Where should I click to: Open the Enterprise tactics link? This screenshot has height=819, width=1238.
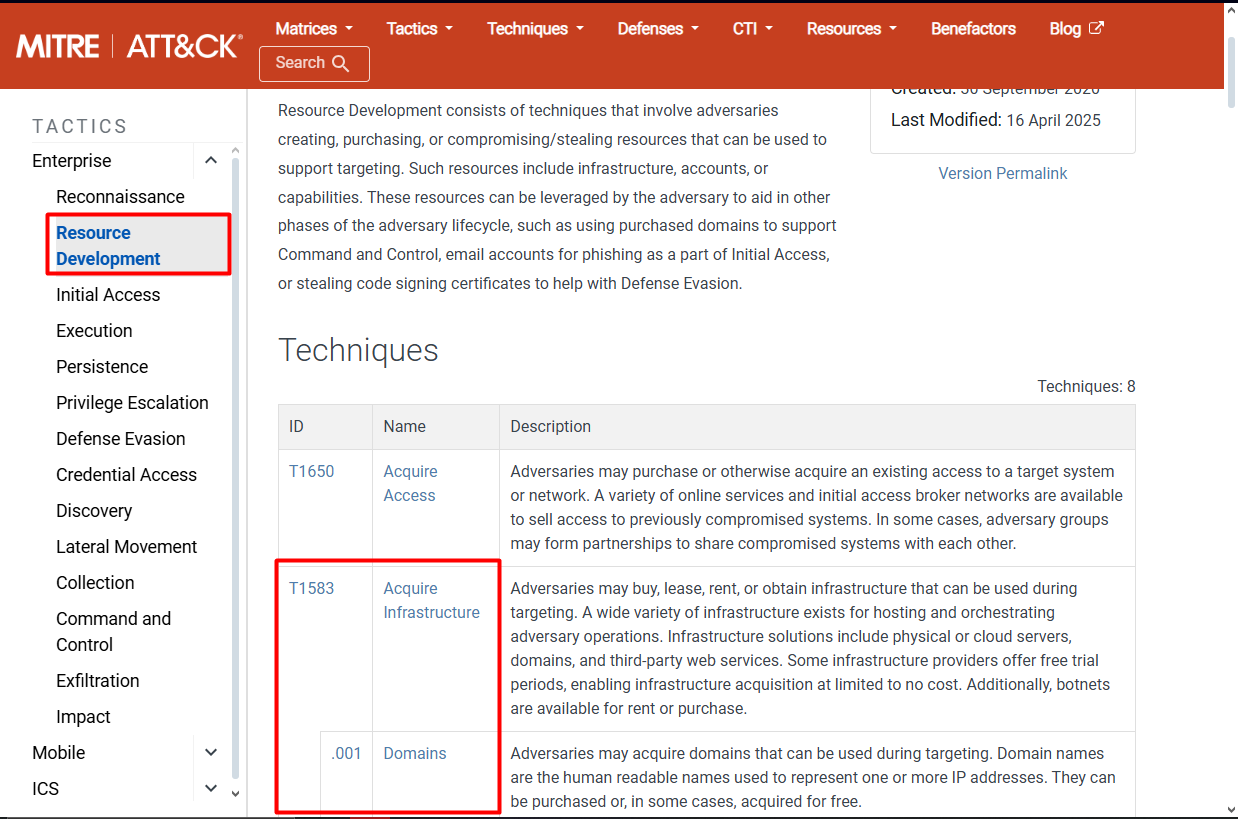point(72,161)
